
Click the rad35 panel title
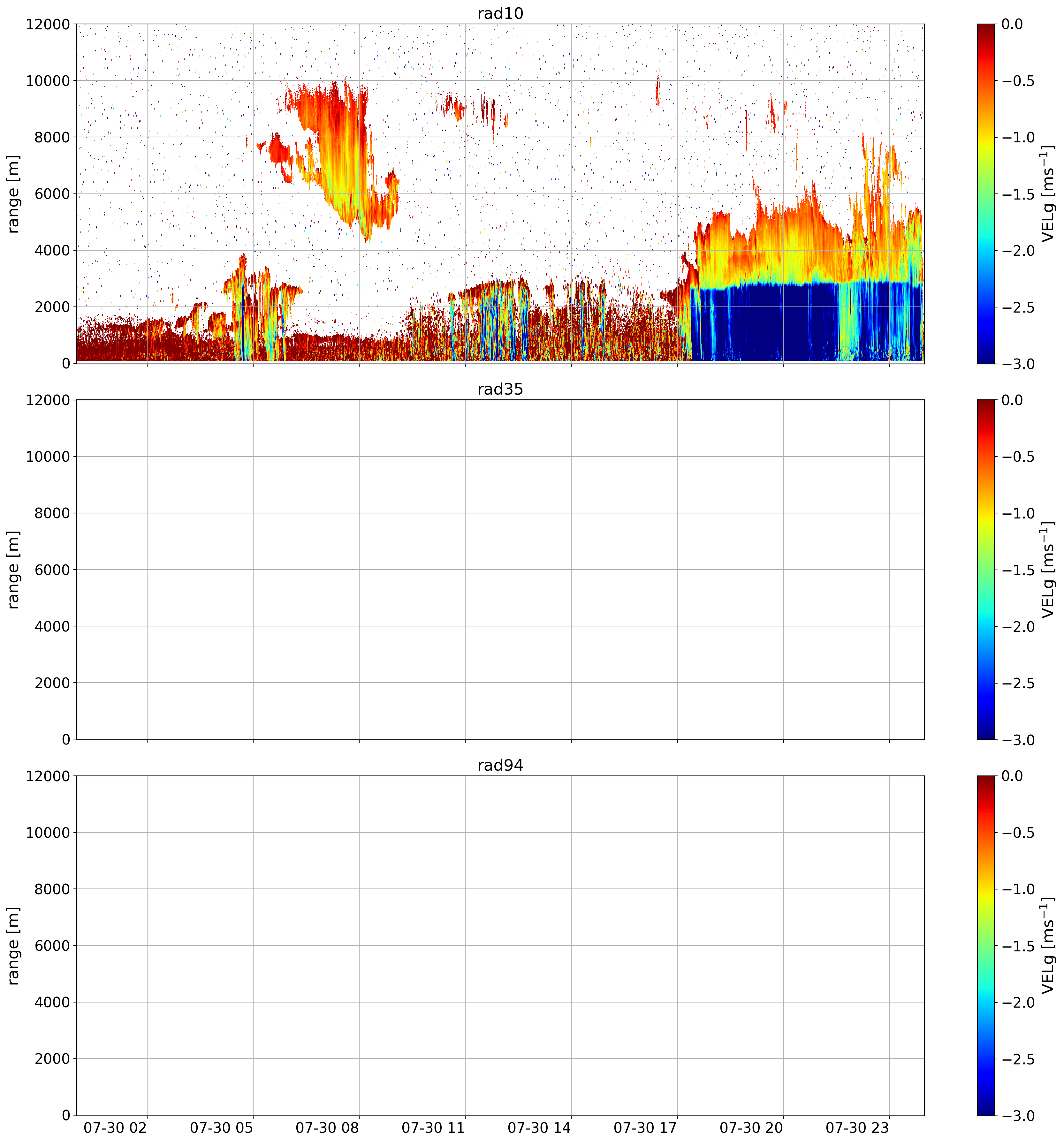[500, 389]
